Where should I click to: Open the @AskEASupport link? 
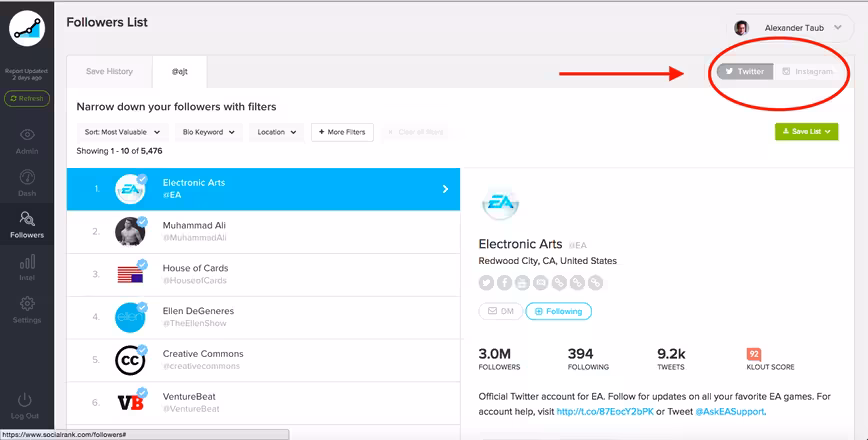730,412
